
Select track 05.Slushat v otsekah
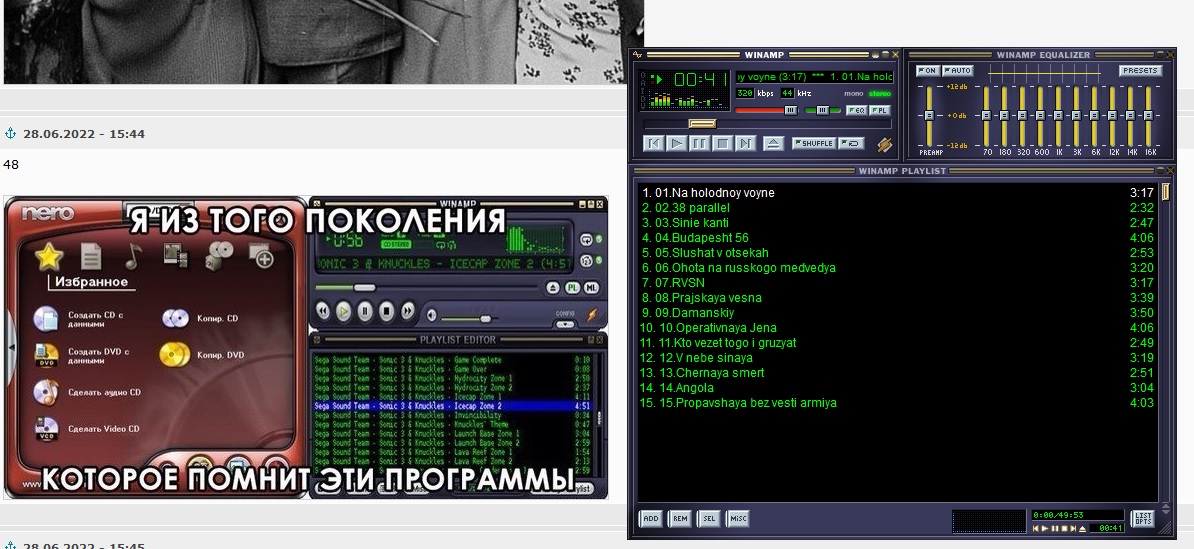pos(898,253)
